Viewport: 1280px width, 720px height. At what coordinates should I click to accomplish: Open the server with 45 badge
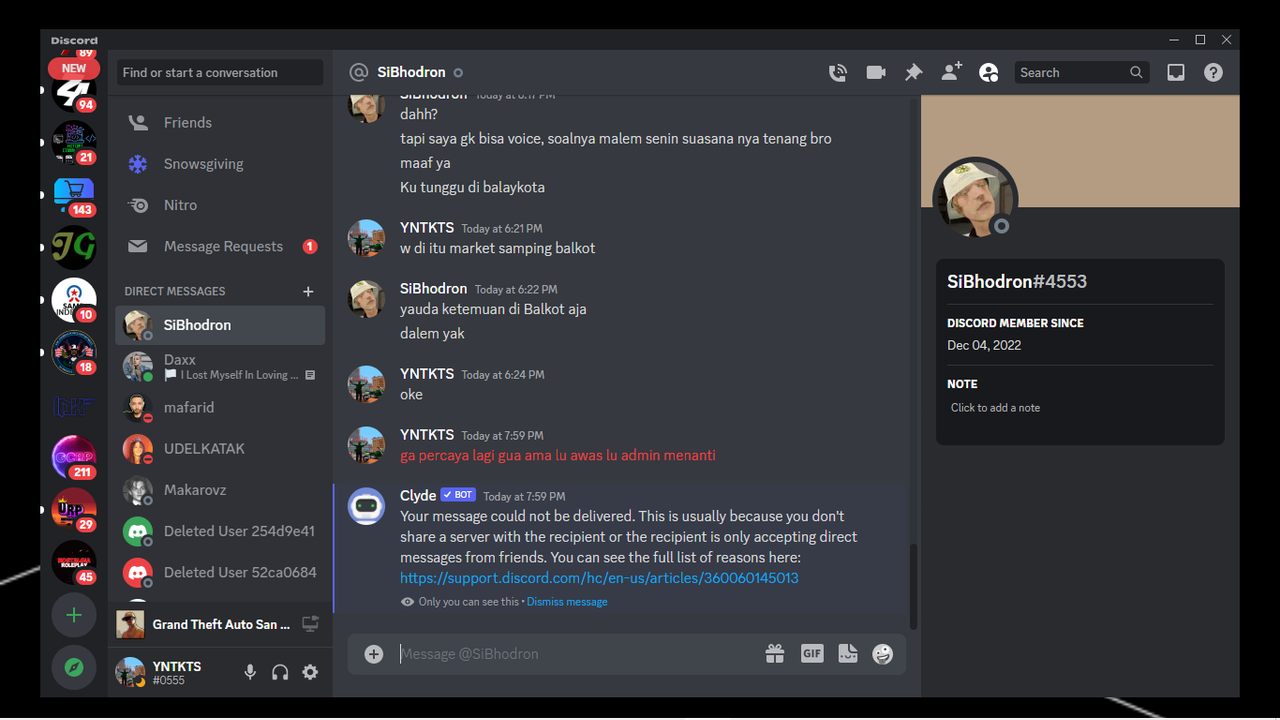[74, 562]
